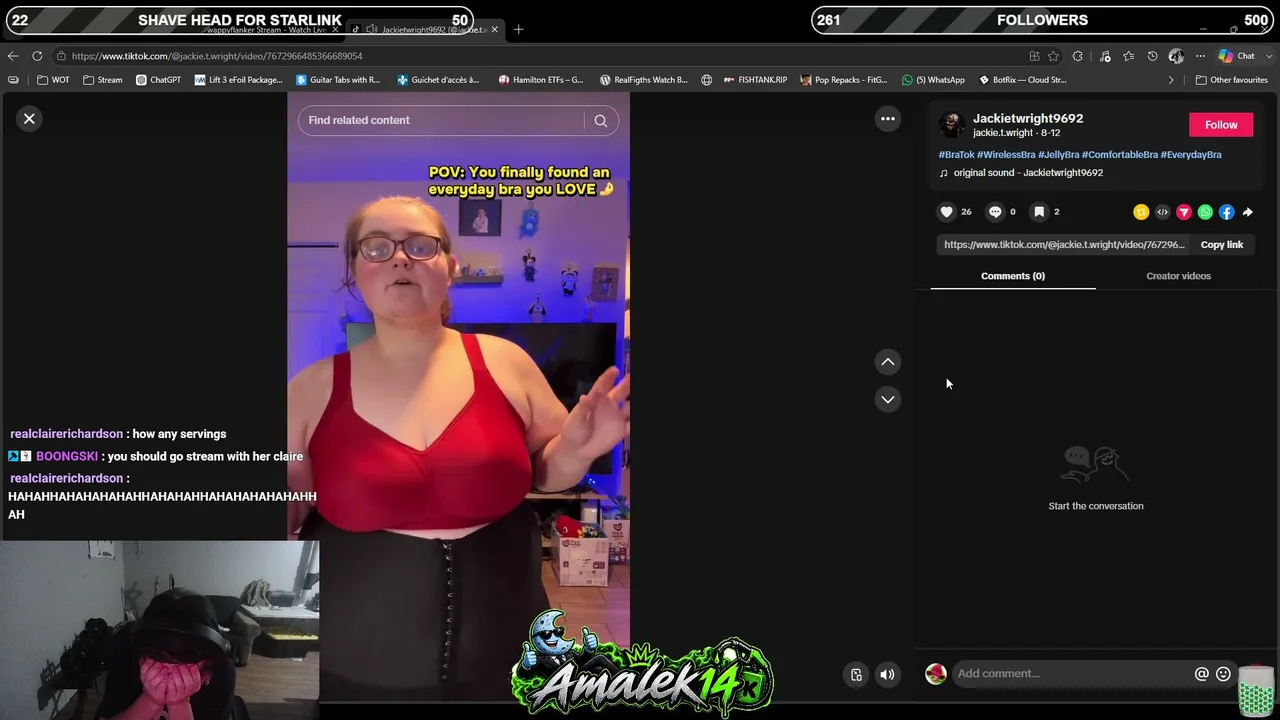Open the Stream bookmarks folder
The height and width of the screenshot is (720, 1280).
(x=103, y=80)
